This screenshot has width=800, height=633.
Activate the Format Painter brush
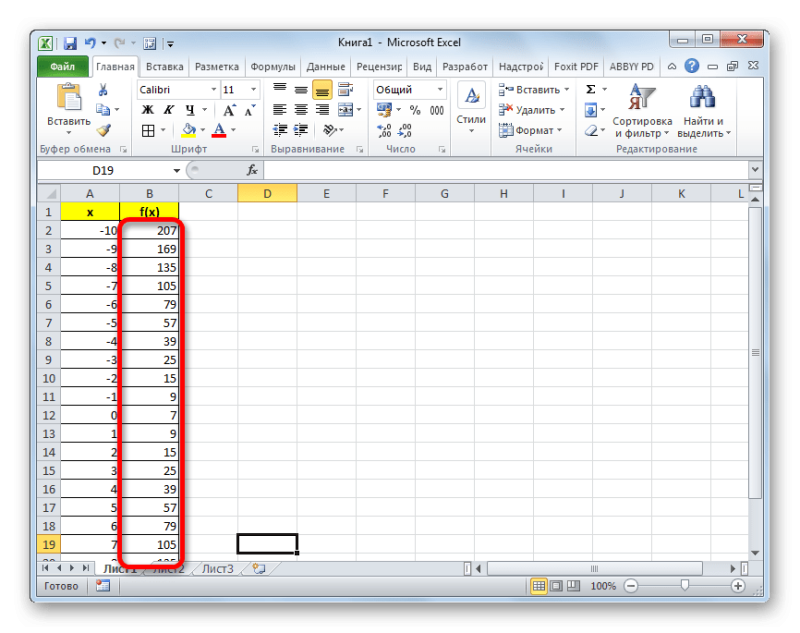click(104, 131)
